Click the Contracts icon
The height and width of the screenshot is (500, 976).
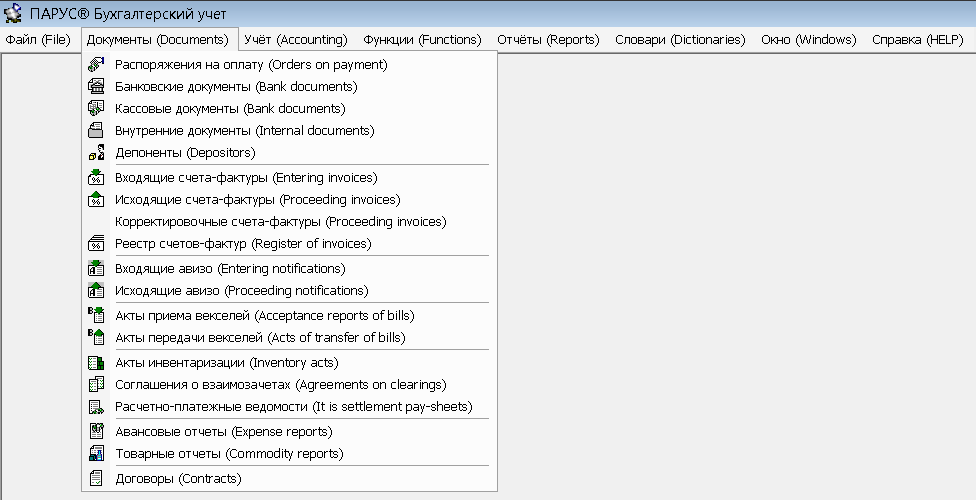click(x=97, y=479)
